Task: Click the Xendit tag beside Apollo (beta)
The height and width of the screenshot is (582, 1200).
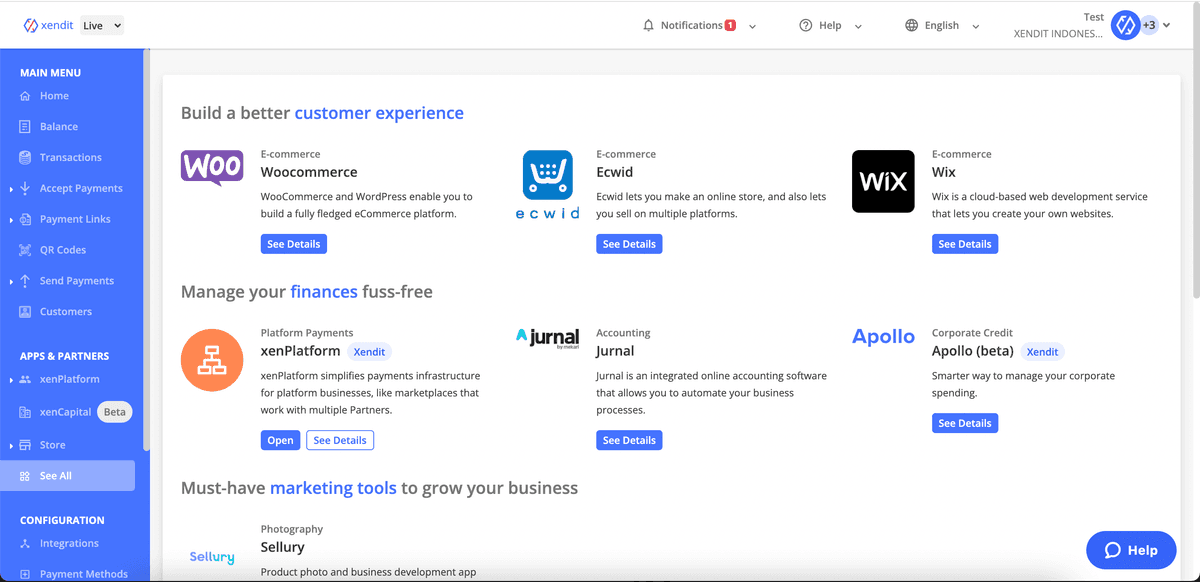Action: point(1042,352)
